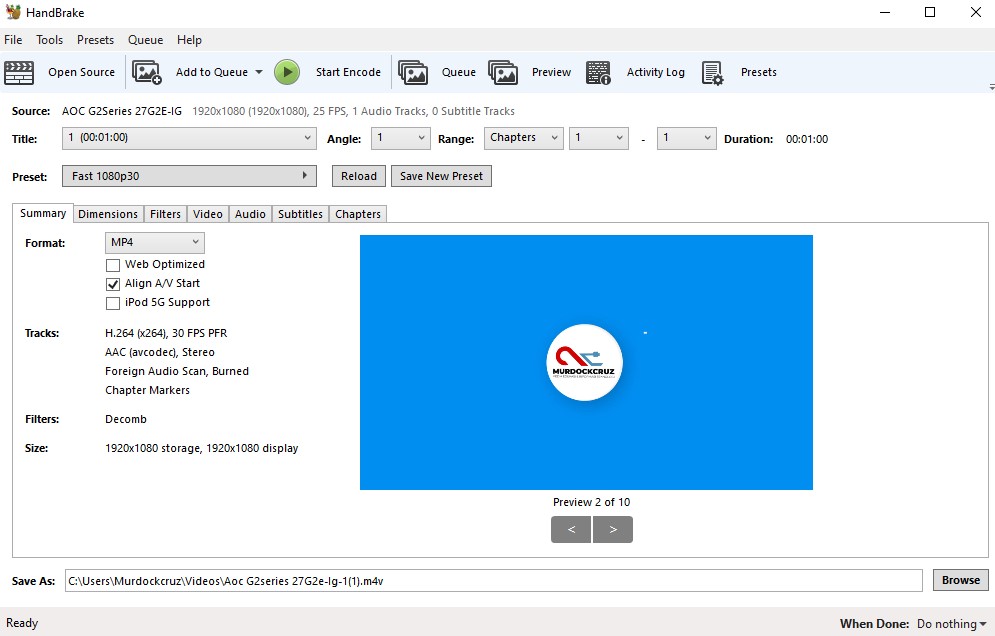Show the next preview image
Image resolution: width=995 pixels, height=636 pixels.
coord(613,529)
